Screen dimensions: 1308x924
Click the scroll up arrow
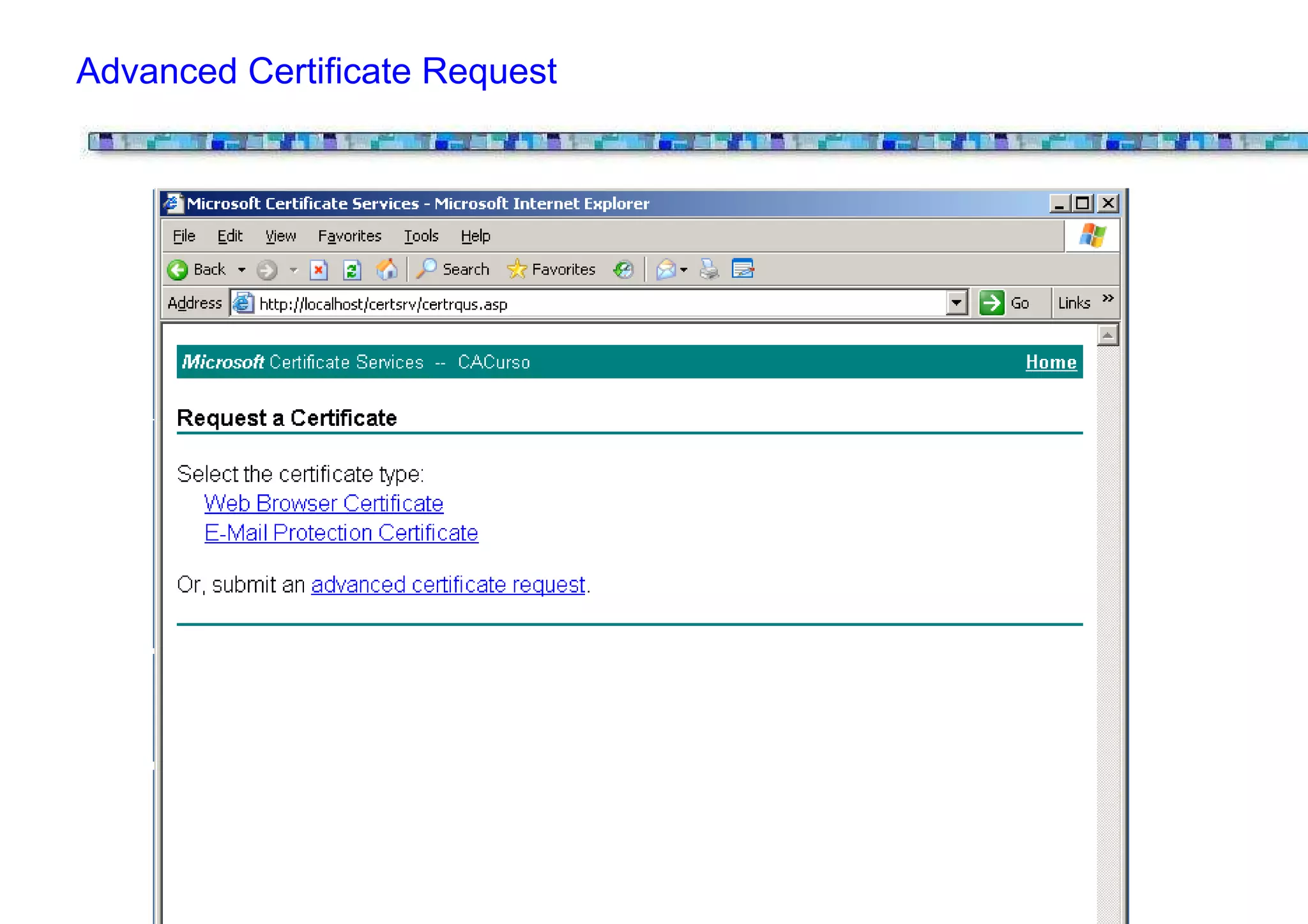click(x=1108, y=336)
